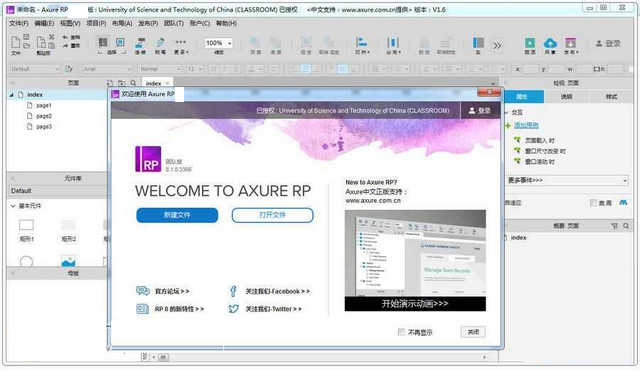Image resolution: width=640 pixels, height=370 pixels.
Task: Open the Normal font weight dropdown
Action: pyautogui.click(x=160, y=69)
